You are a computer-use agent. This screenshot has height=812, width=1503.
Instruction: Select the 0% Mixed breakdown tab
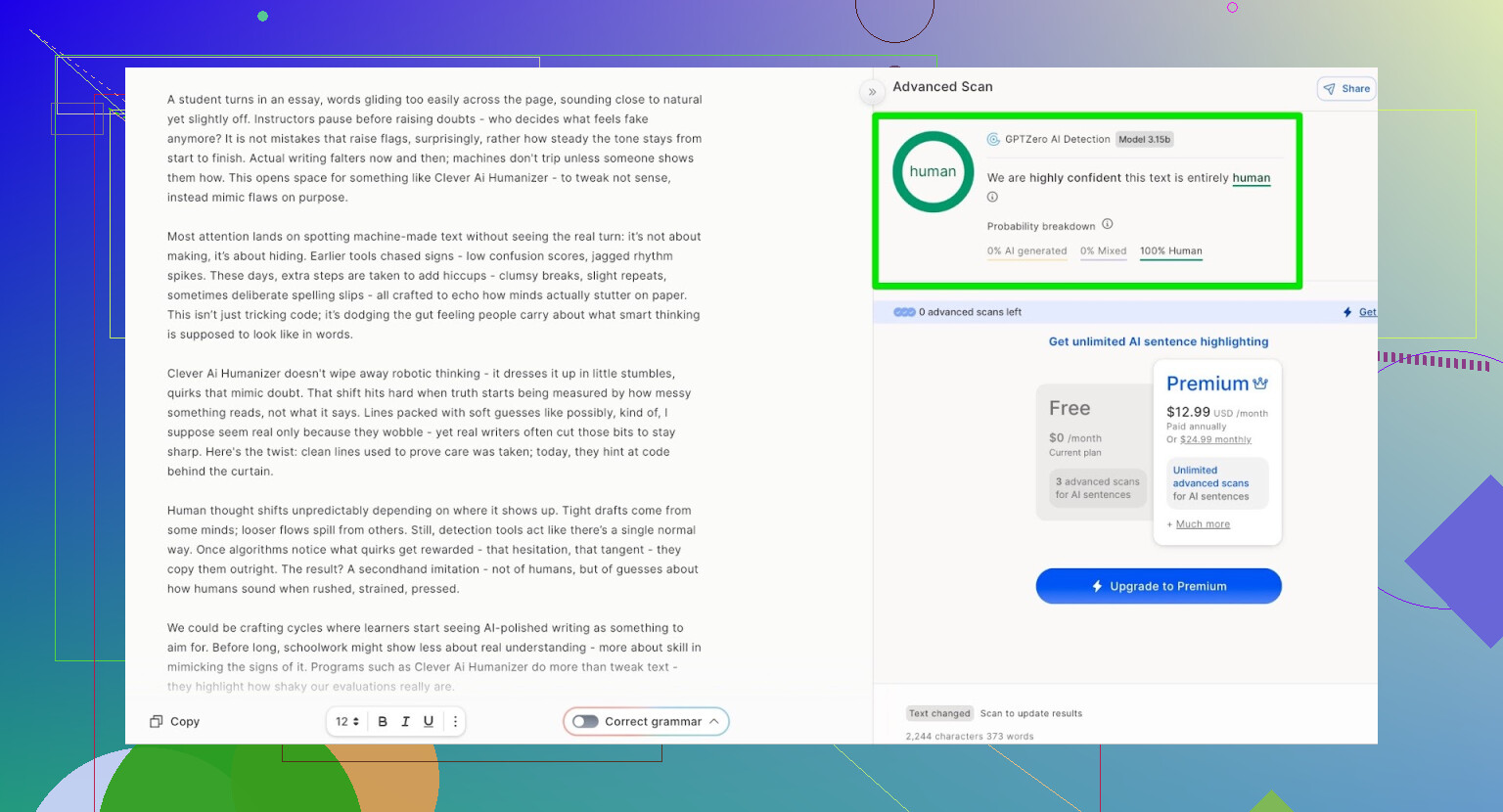pyautogui.click(x=1103, y=251)
